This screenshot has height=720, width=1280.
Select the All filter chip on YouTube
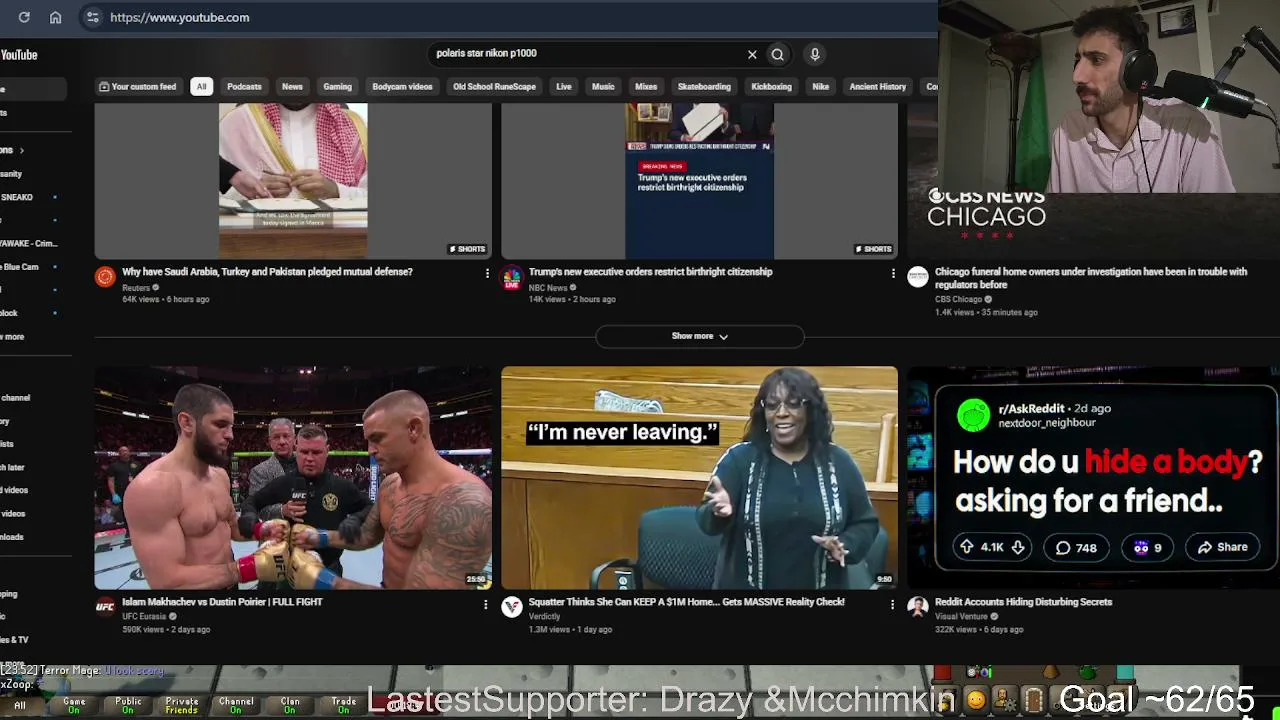[x=201, y=87]
